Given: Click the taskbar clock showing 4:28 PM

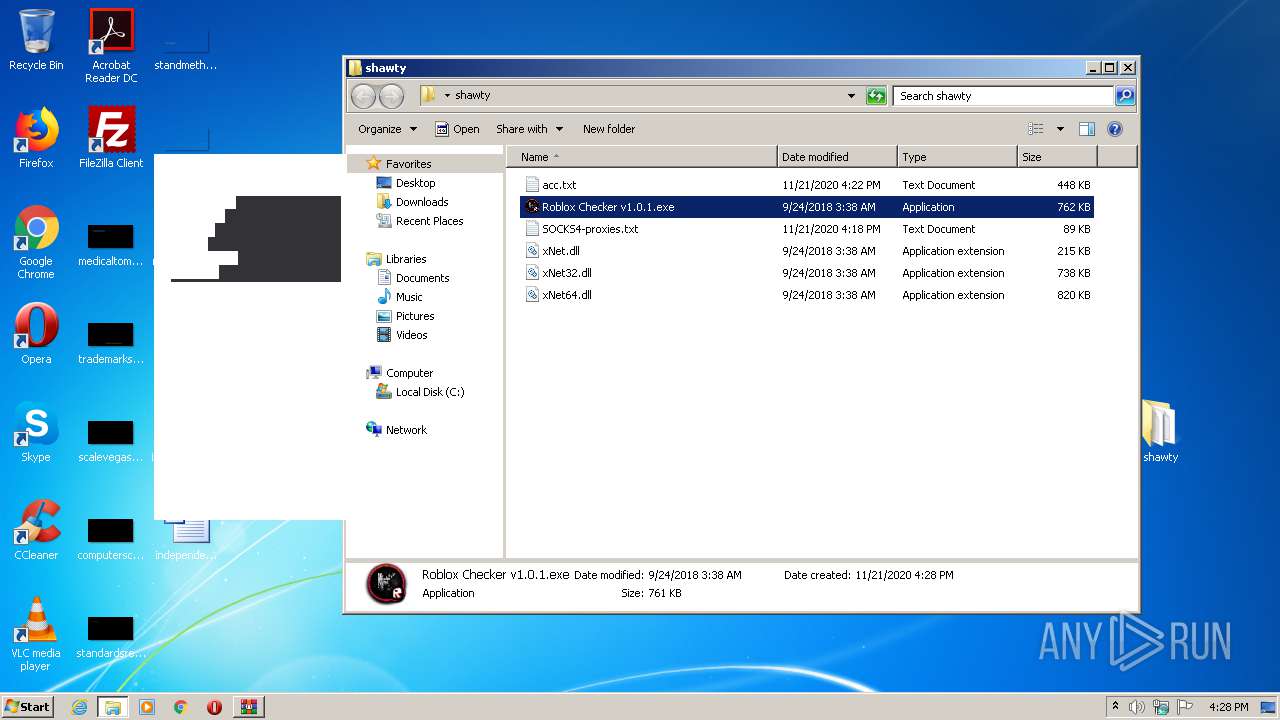Looking at the screenshot, I should 1228,707.
